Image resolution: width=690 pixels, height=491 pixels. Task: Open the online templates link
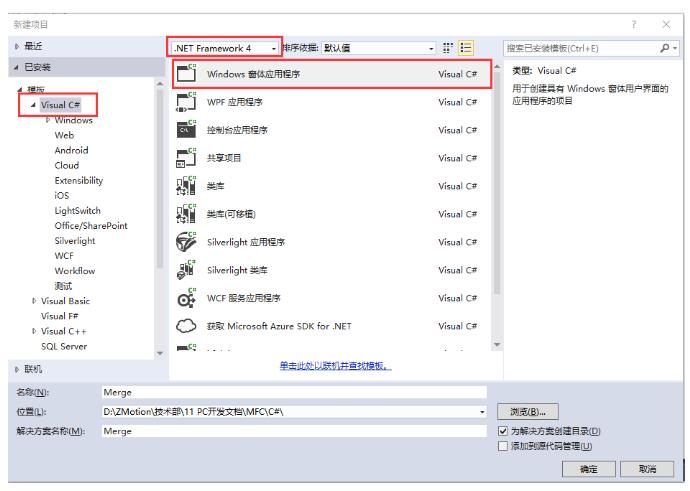click(x=335, y=366)
